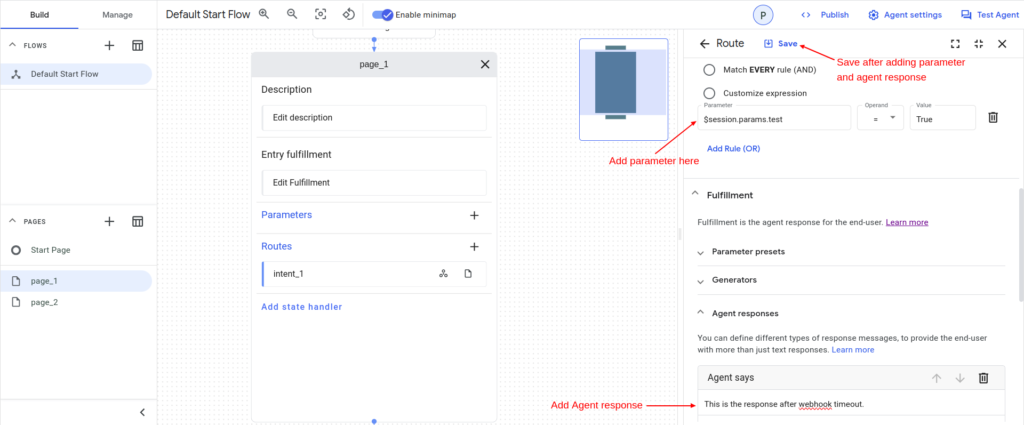Image resolution: width=1024 pixels, height=425 pixels.
Task: Click the Parameter input field
Action: click(775, 119)
